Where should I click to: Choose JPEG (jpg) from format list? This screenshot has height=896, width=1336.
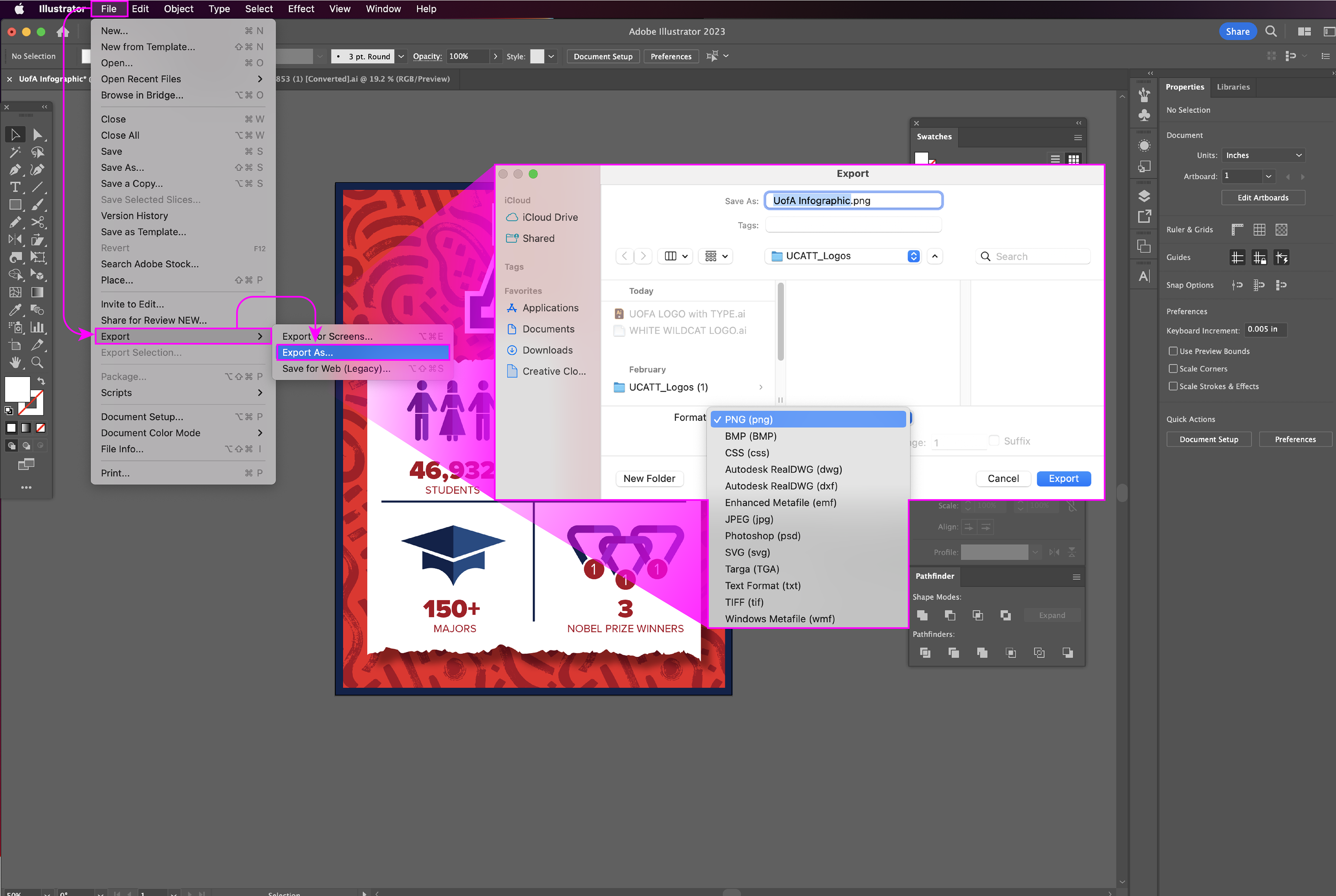(x=748, y=519)
